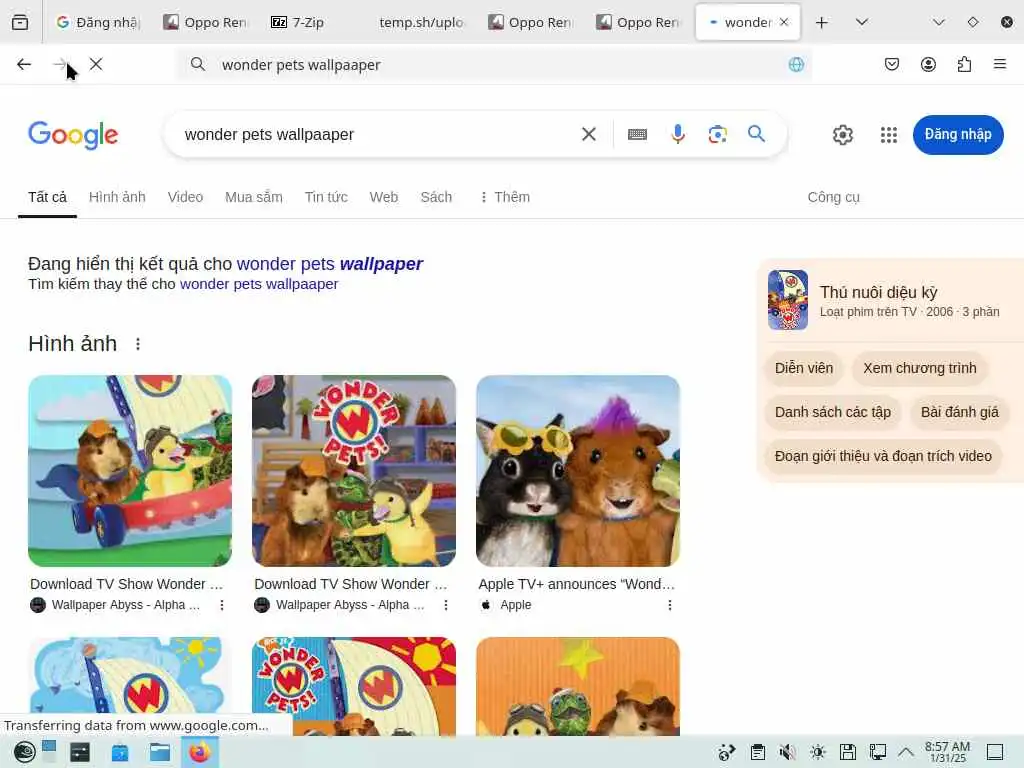The height and width of the screenshot is (768, 1024).
Task: Click the browser back arrow
Action: (24, 64)
